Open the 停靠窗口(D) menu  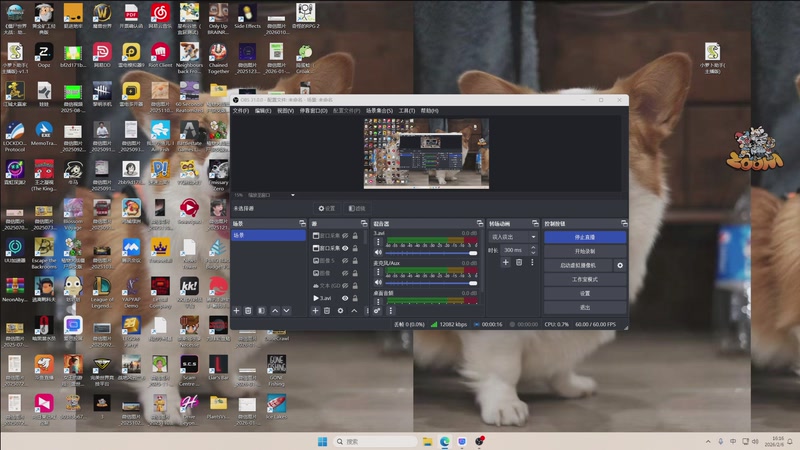tap(313, 111)
